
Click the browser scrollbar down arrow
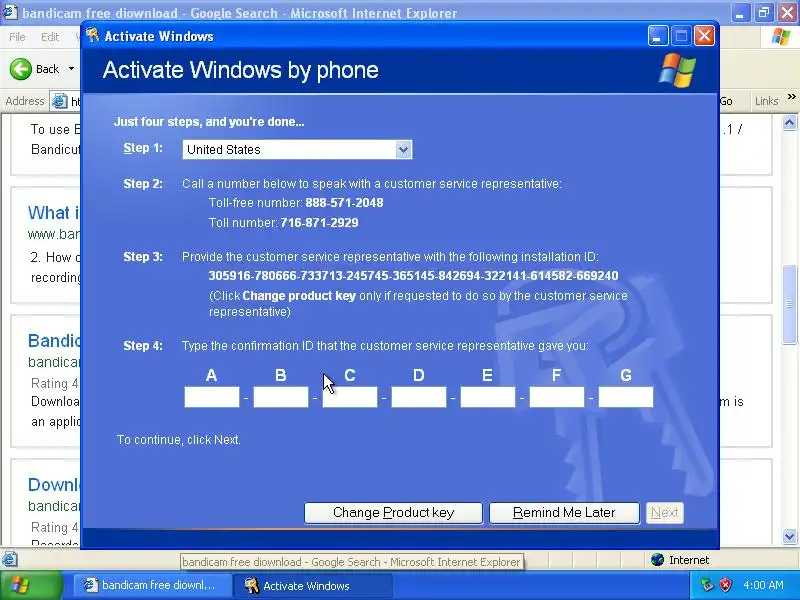[x=789, y=536]
